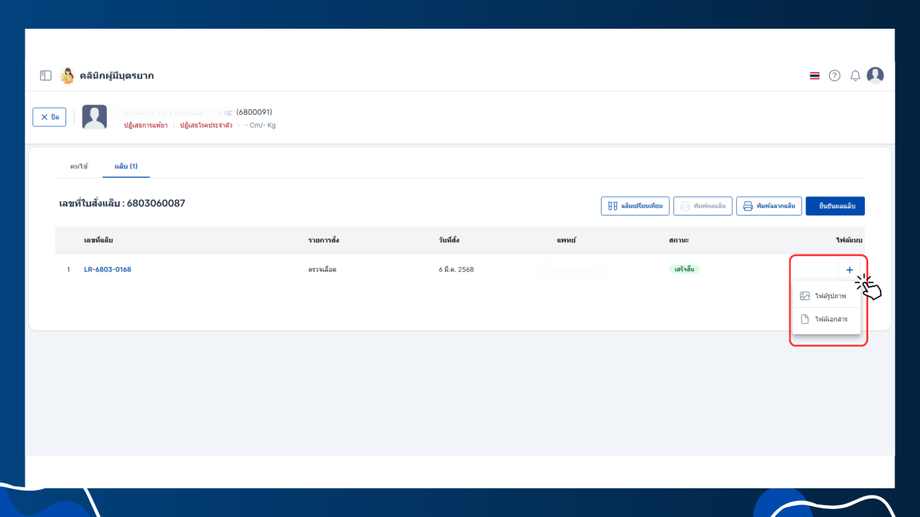This screenshot has width=920, height=517.
Task: Click ปฏิเสธโรคประจำตัว chronic disease label
Action: pyautogui.click(x=206, y=125)
